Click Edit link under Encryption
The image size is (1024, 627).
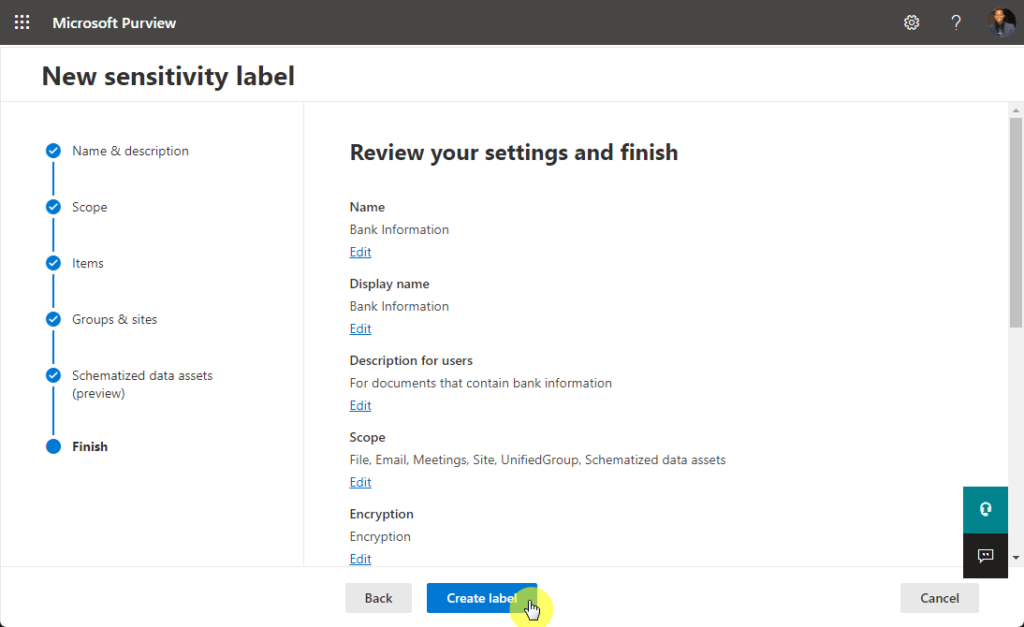pos(360,559)
